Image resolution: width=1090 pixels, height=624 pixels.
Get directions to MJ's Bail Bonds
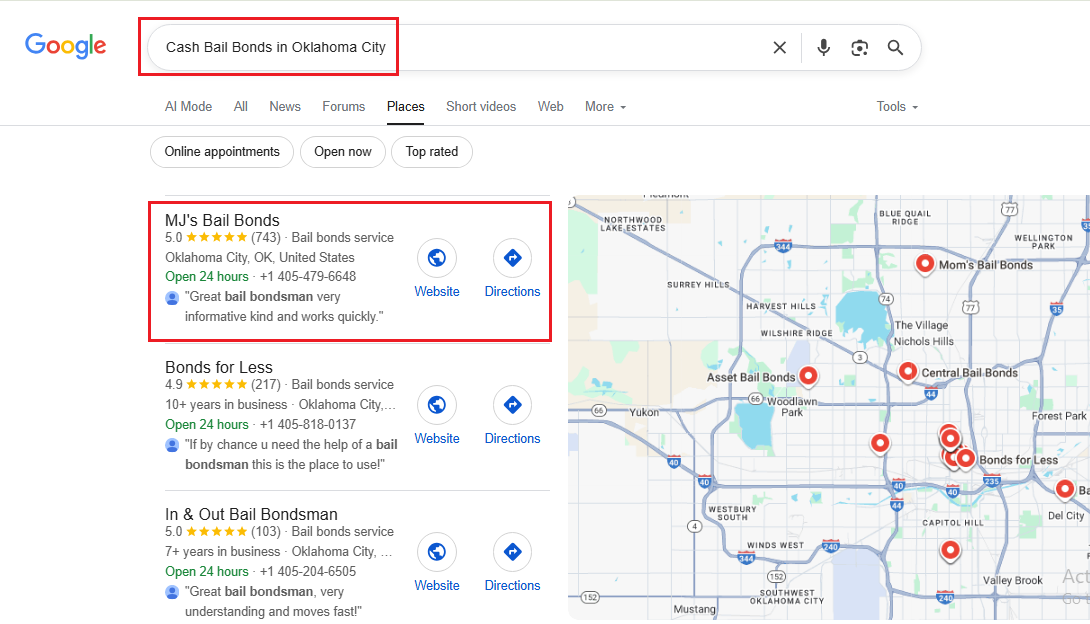tap(512, 258)
